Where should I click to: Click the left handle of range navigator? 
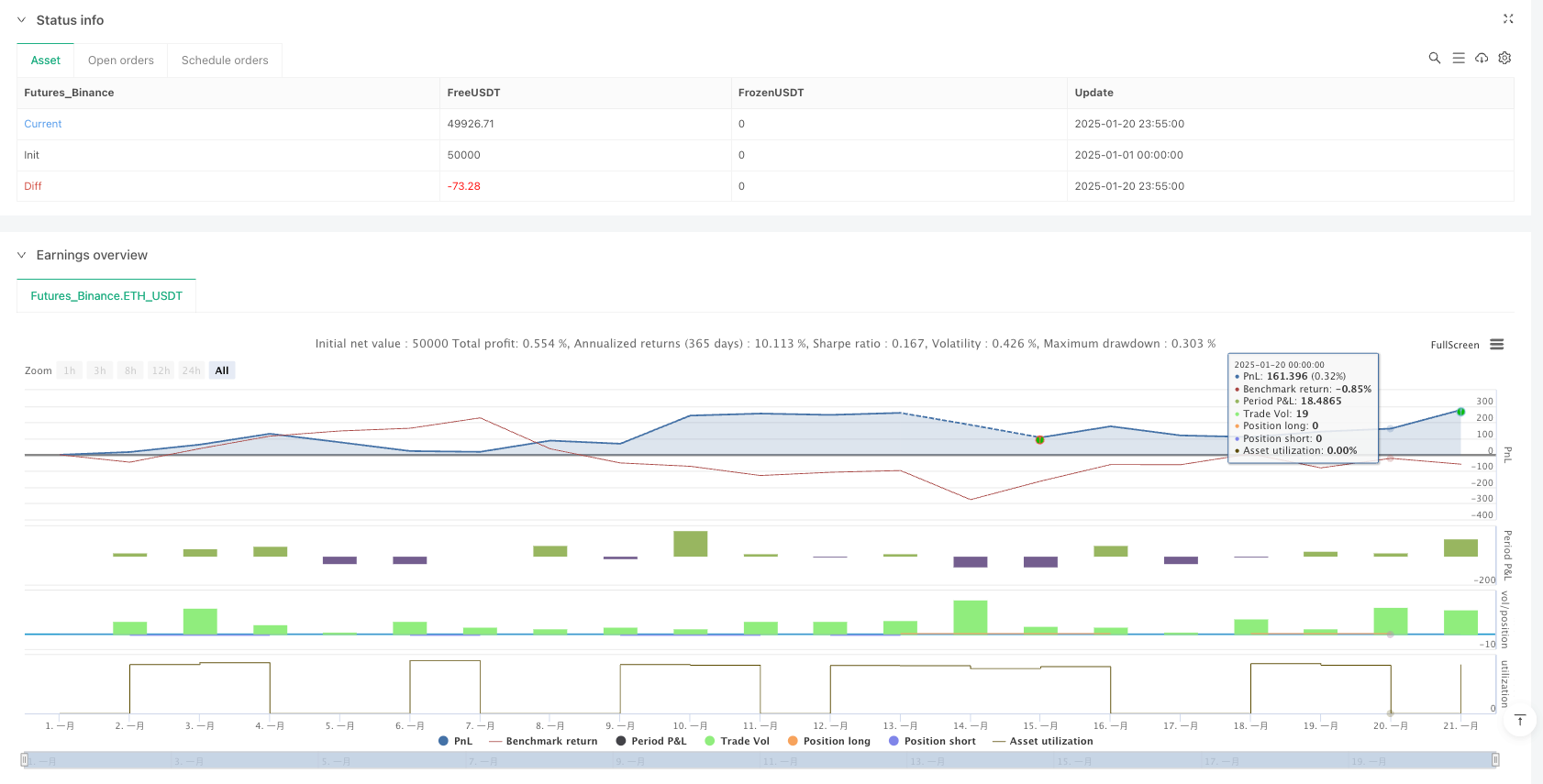click(x=25, y=759)
